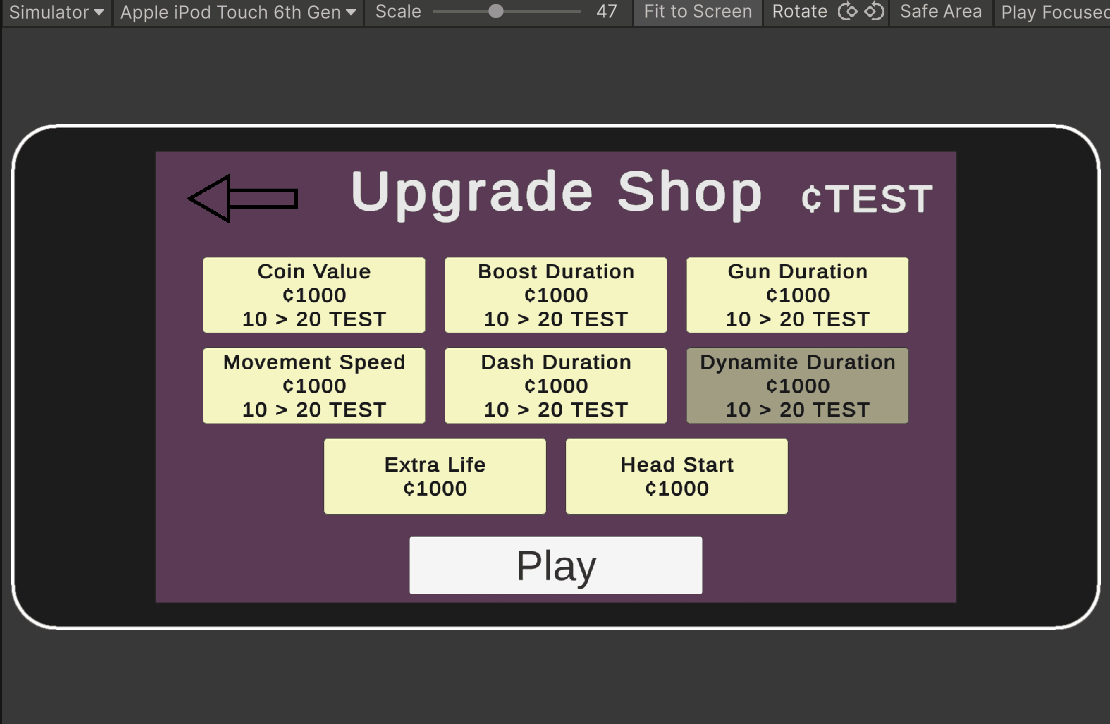
Task: Open Apple iPod Touch device dropdown
Action: [238, 12]
